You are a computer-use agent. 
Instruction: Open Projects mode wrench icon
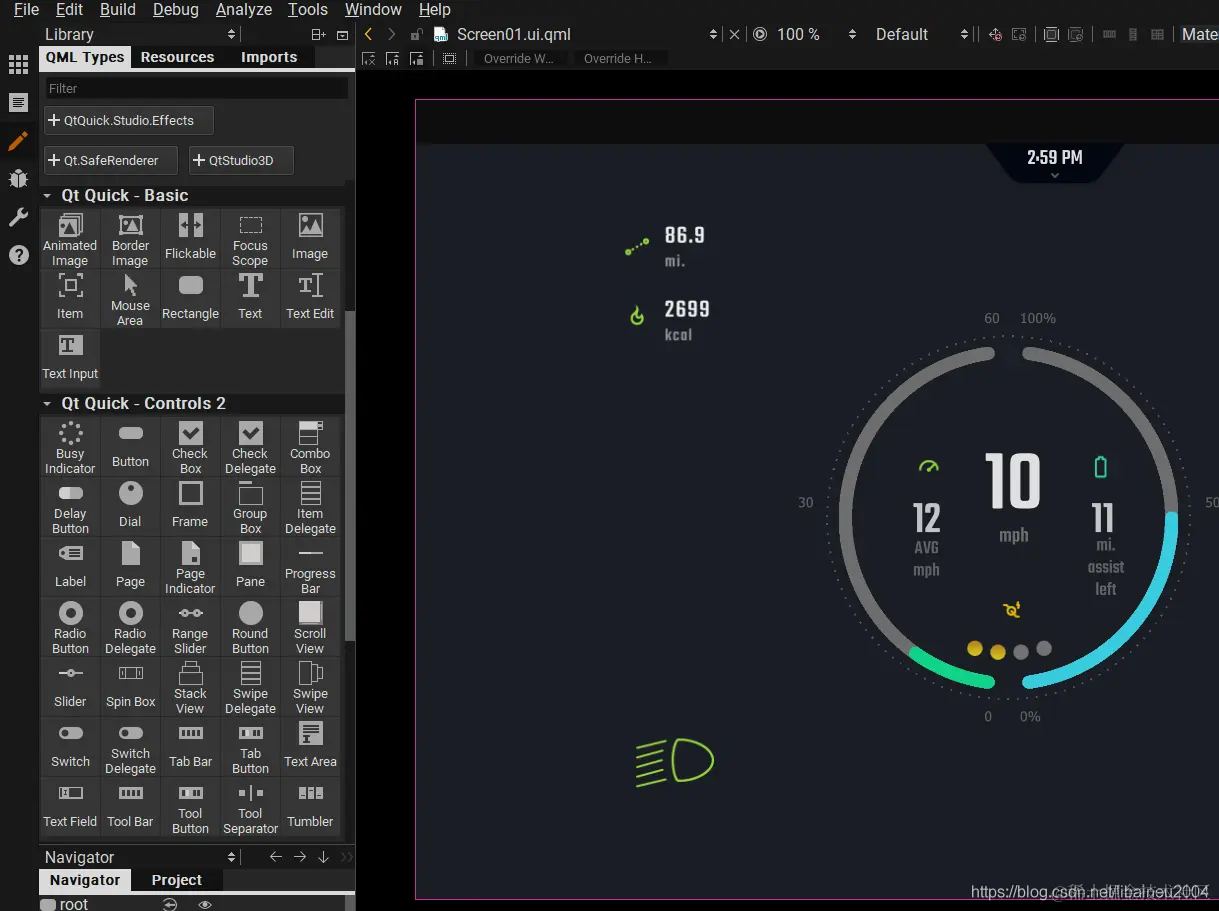coord(18,217)
